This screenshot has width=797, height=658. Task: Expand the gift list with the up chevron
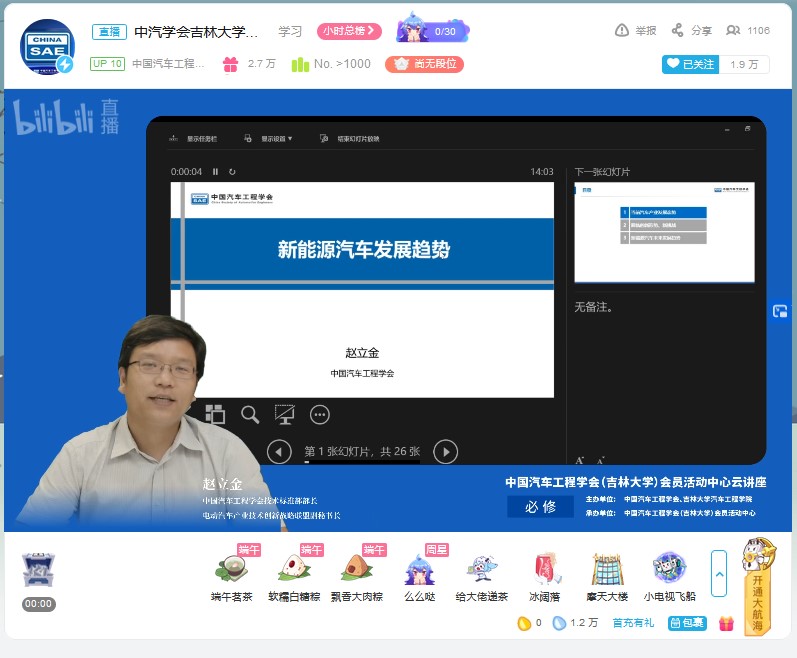pos(719,573)
